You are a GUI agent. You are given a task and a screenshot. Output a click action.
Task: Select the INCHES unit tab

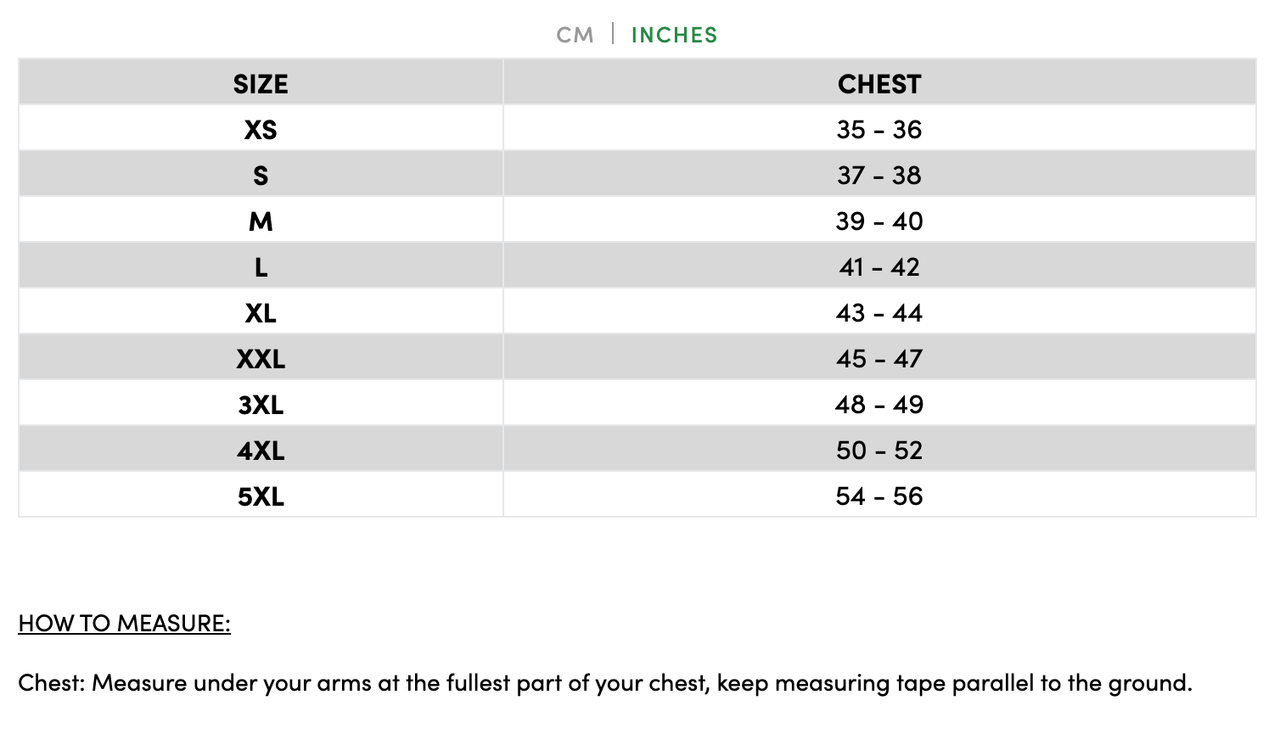(674, 35)
